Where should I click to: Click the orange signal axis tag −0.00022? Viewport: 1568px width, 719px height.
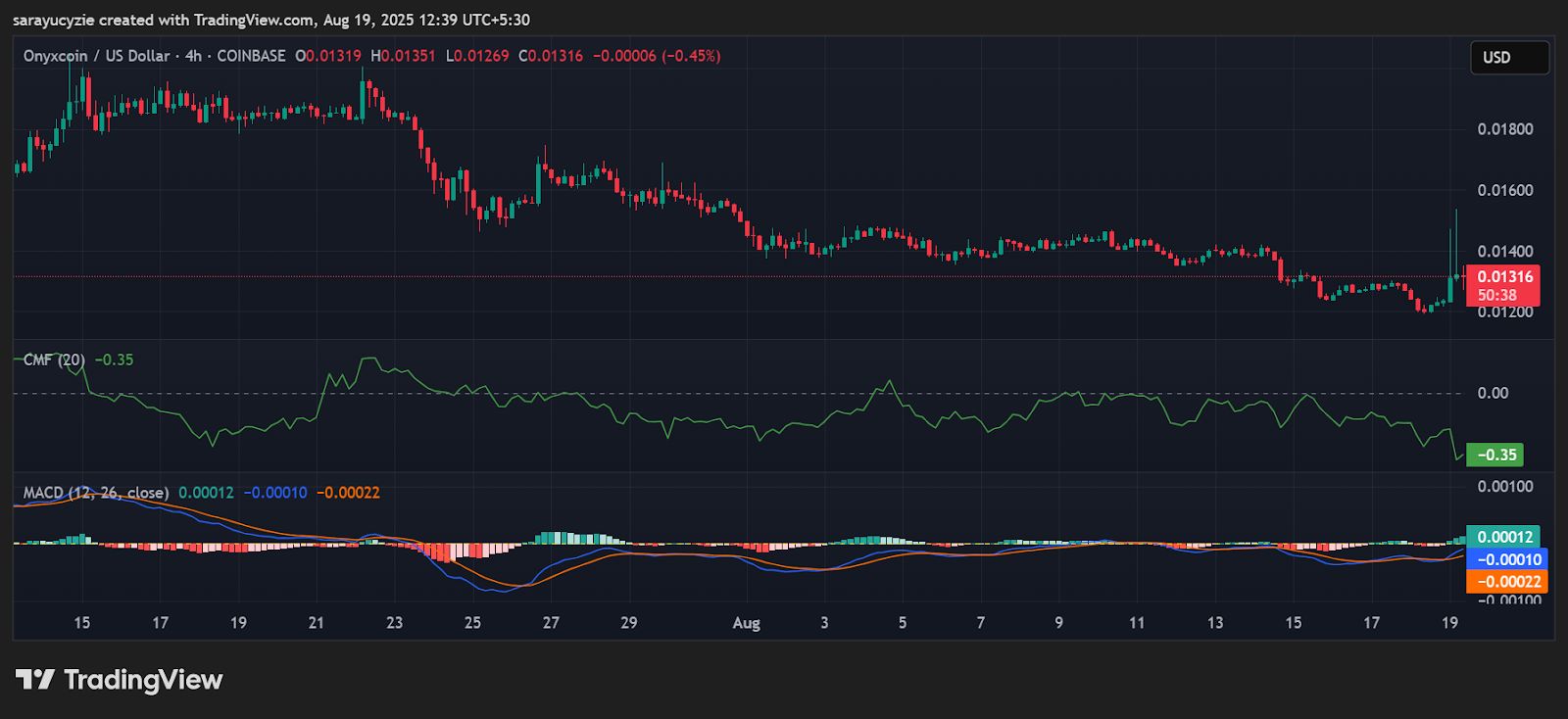[x=1506, y=582]
